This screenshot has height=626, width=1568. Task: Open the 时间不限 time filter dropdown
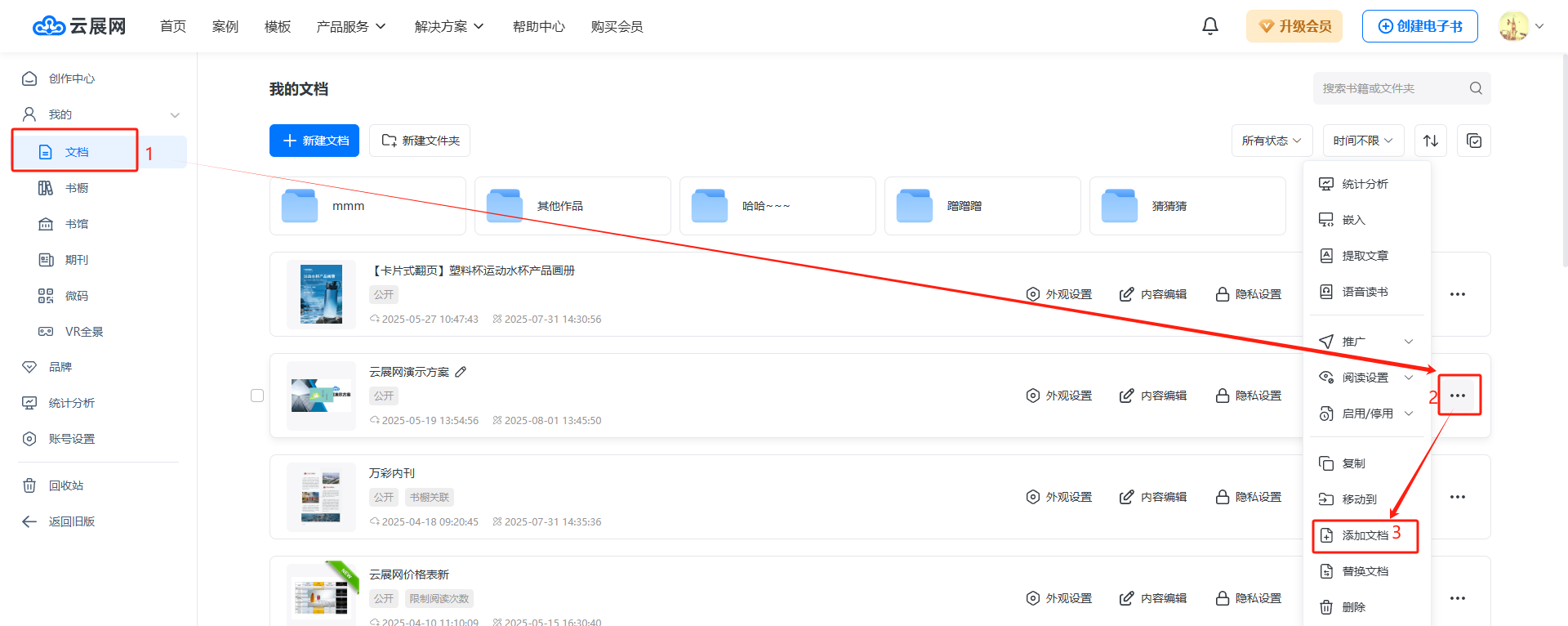1363,141
